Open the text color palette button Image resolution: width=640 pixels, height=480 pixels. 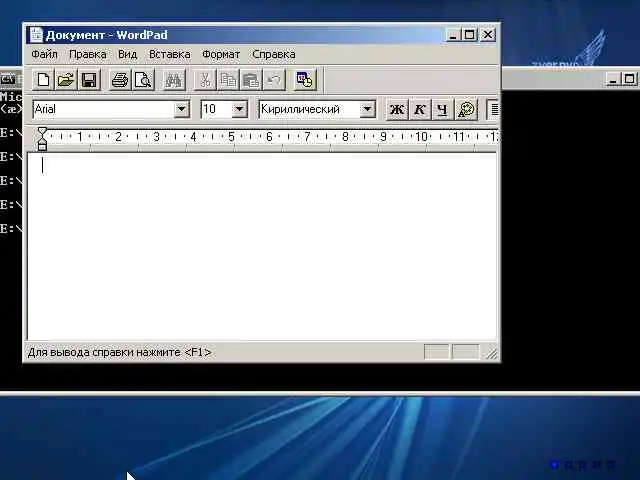(466, 109)
